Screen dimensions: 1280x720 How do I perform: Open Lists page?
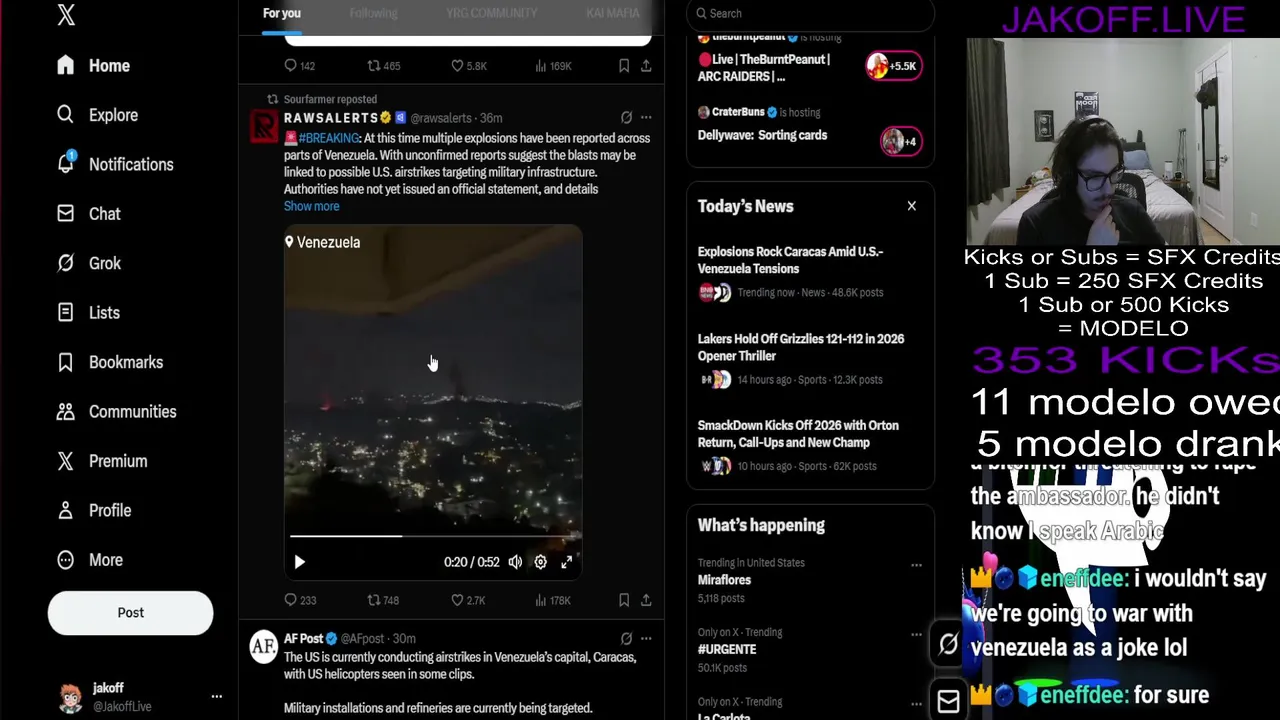(88, 313)
